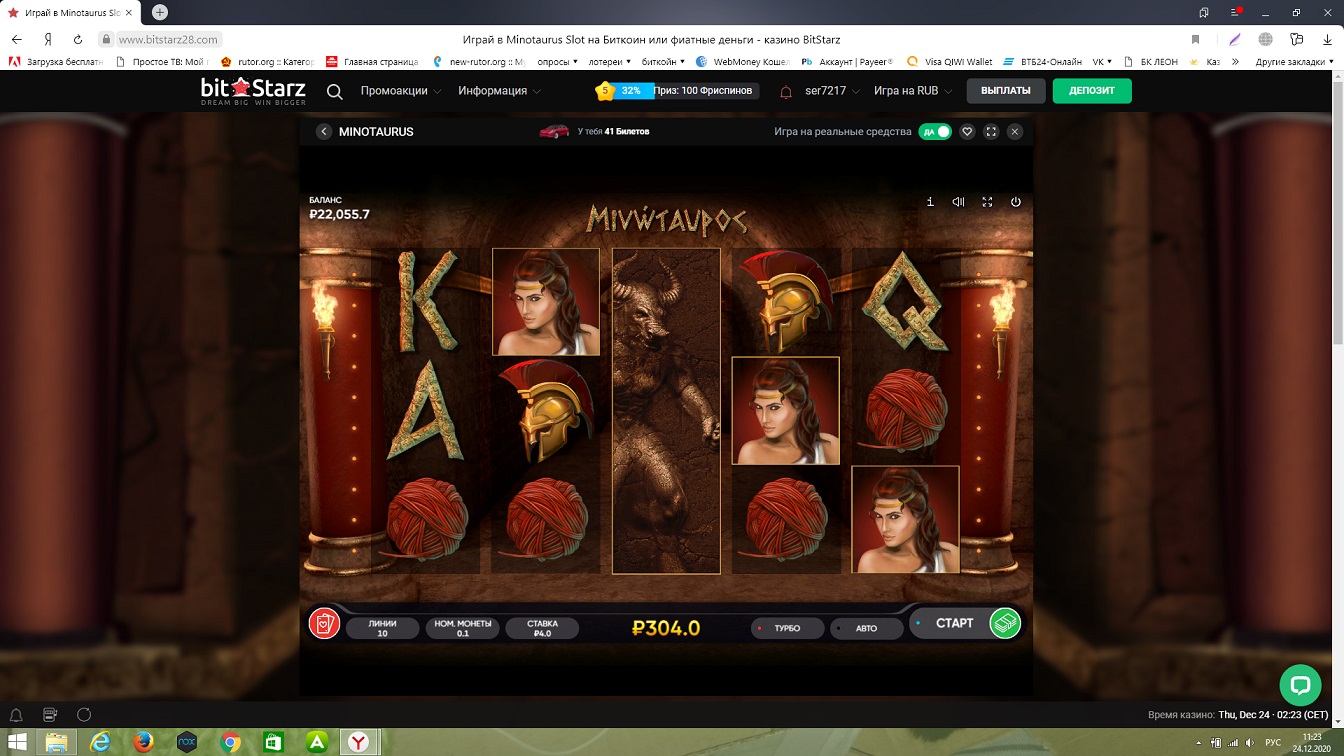Screen dimensions: 1344x756
Task: Toggle real money play switch
Action: point(935,132)
